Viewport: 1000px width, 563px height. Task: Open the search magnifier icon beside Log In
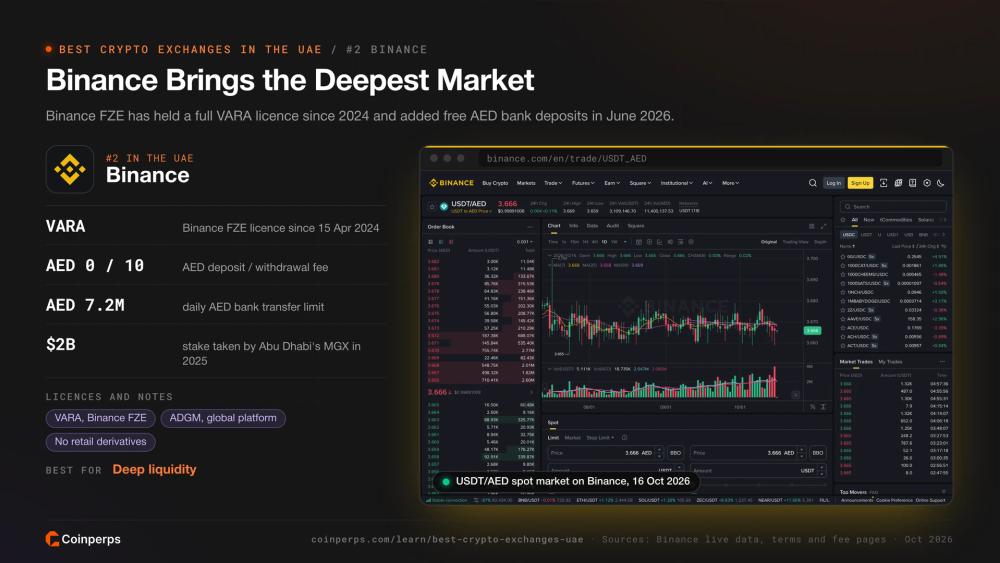coord(812,183)
